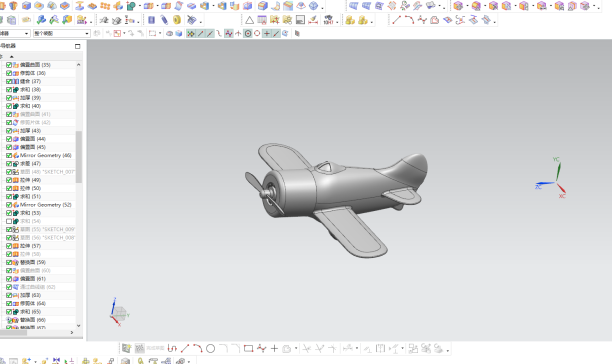612x364 pixels.
Task: Click the name column sort arrow in navigator
Action: 12,57
